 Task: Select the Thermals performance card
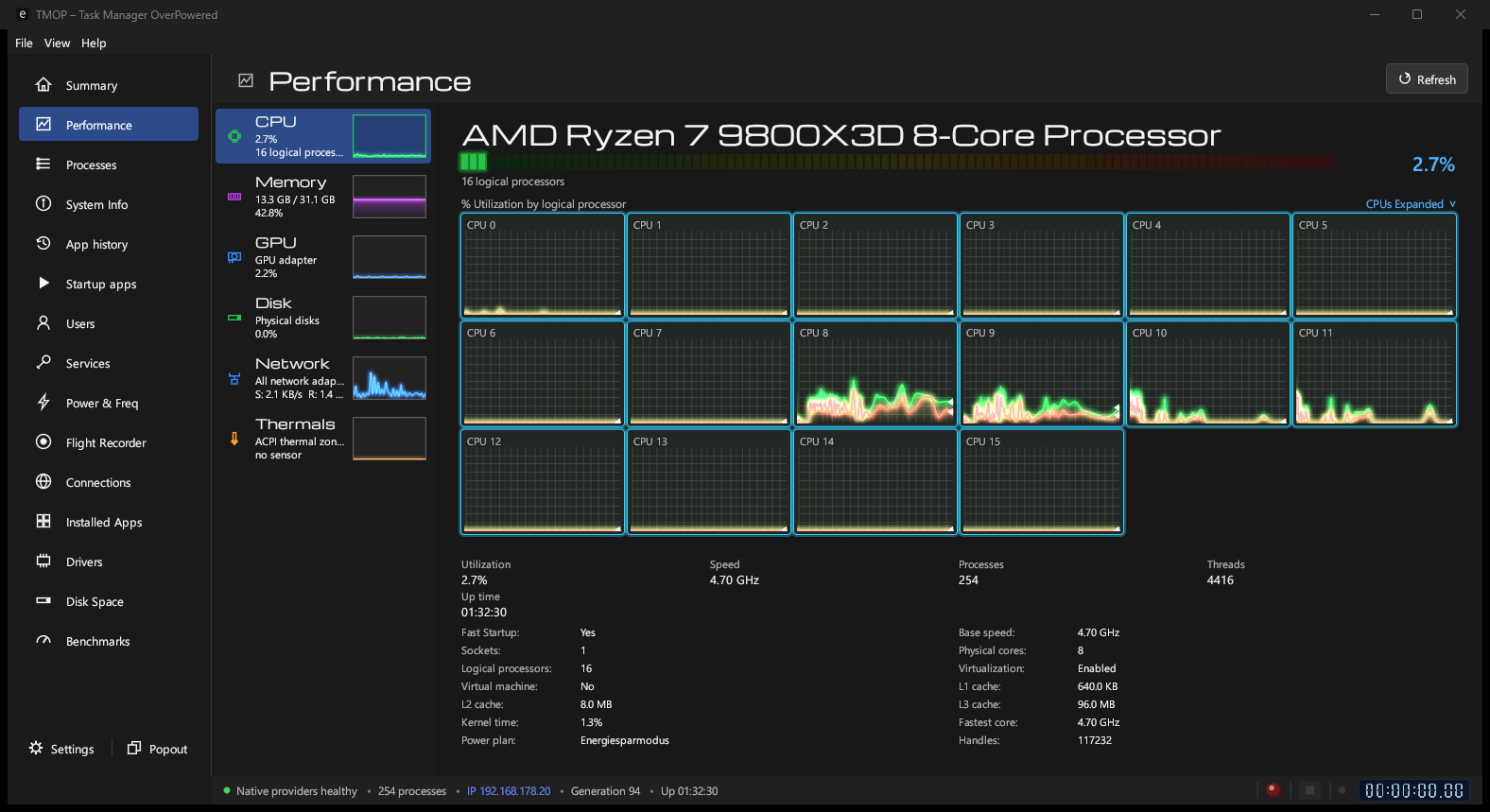point(323,439)
